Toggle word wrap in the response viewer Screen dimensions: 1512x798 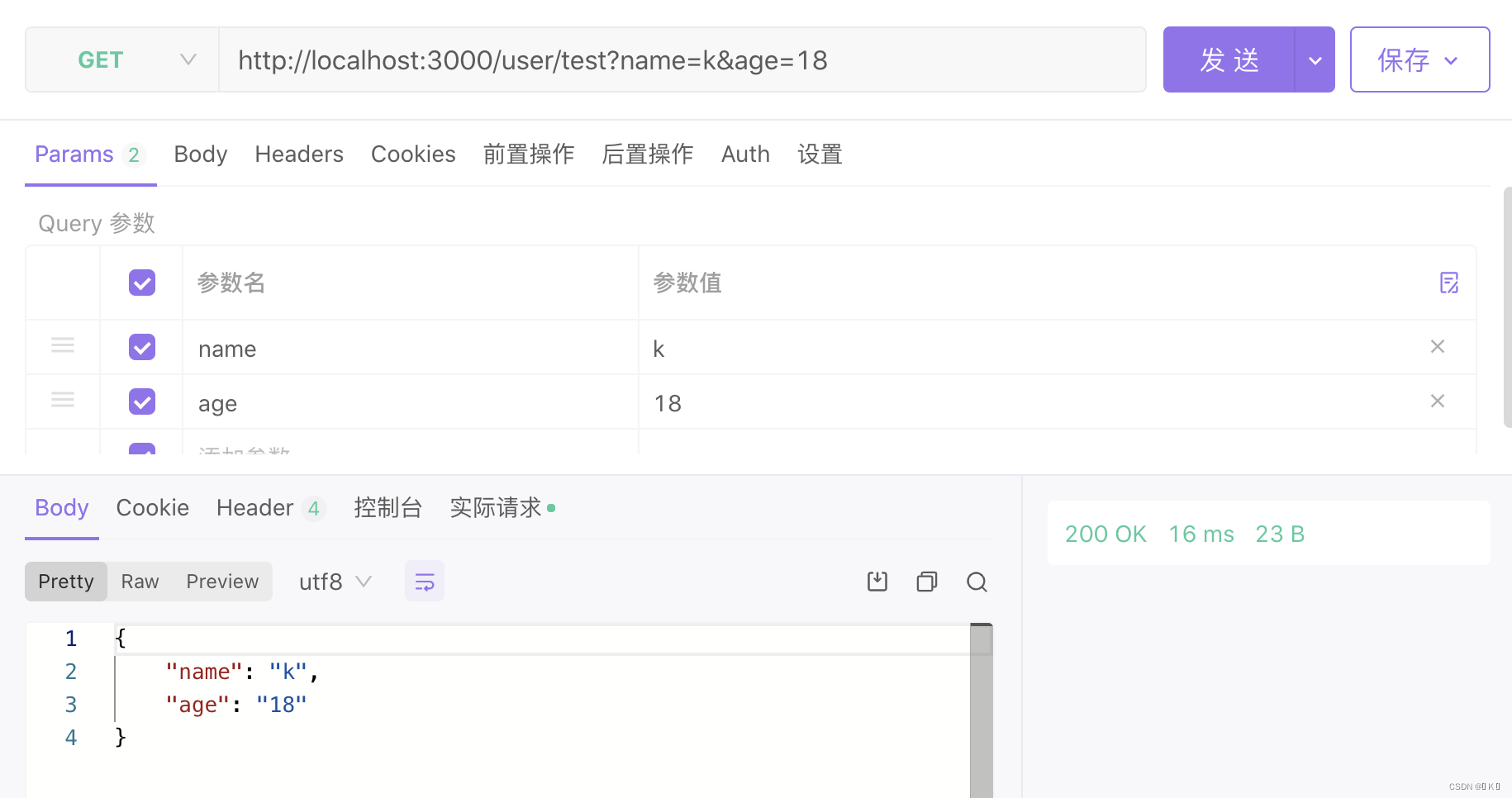click(424, 581)
